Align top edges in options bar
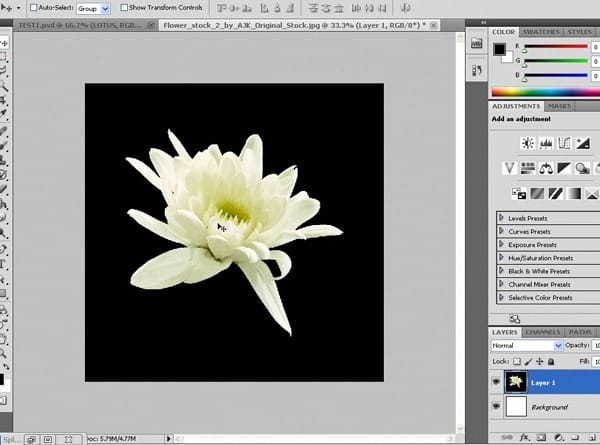The image size is (600, 445). coord(222,8)
